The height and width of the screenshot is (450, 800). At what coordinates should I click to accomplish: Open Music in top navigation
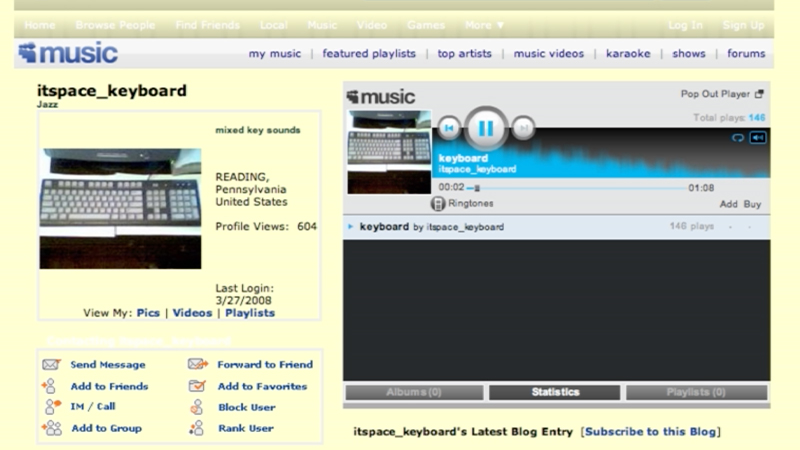(322, 25)
